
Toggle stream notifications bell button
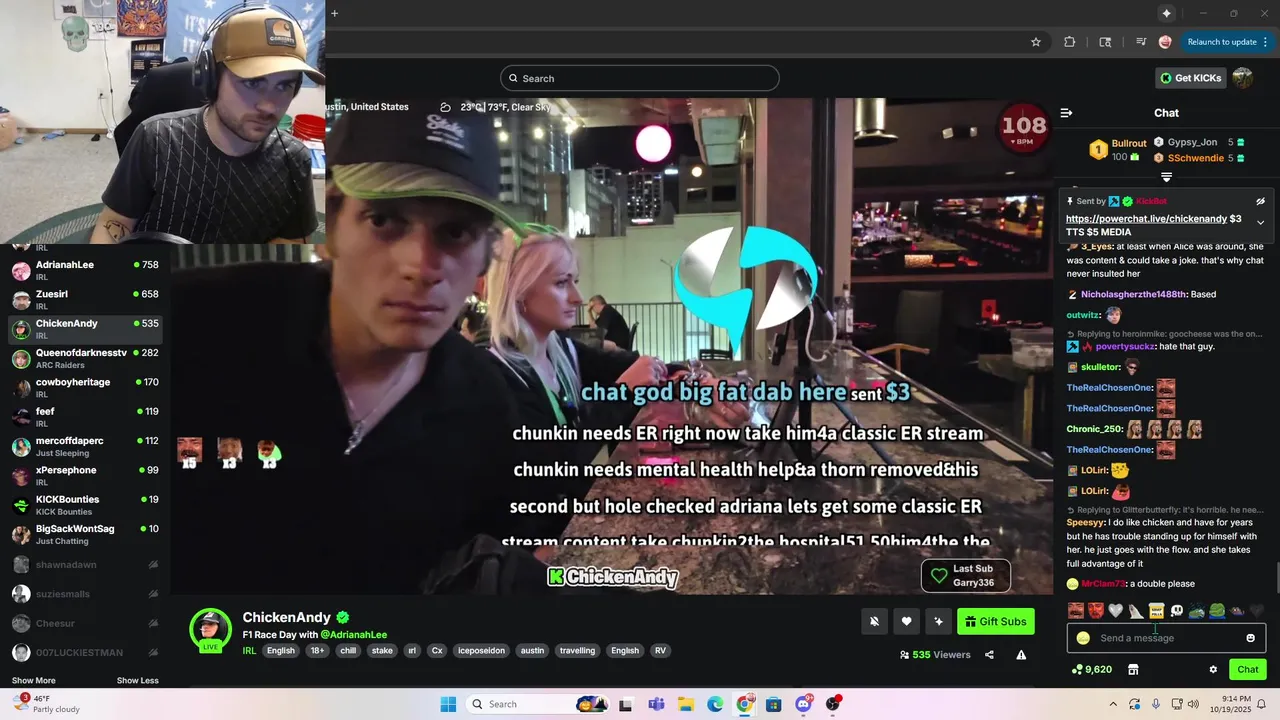point(874,621)
